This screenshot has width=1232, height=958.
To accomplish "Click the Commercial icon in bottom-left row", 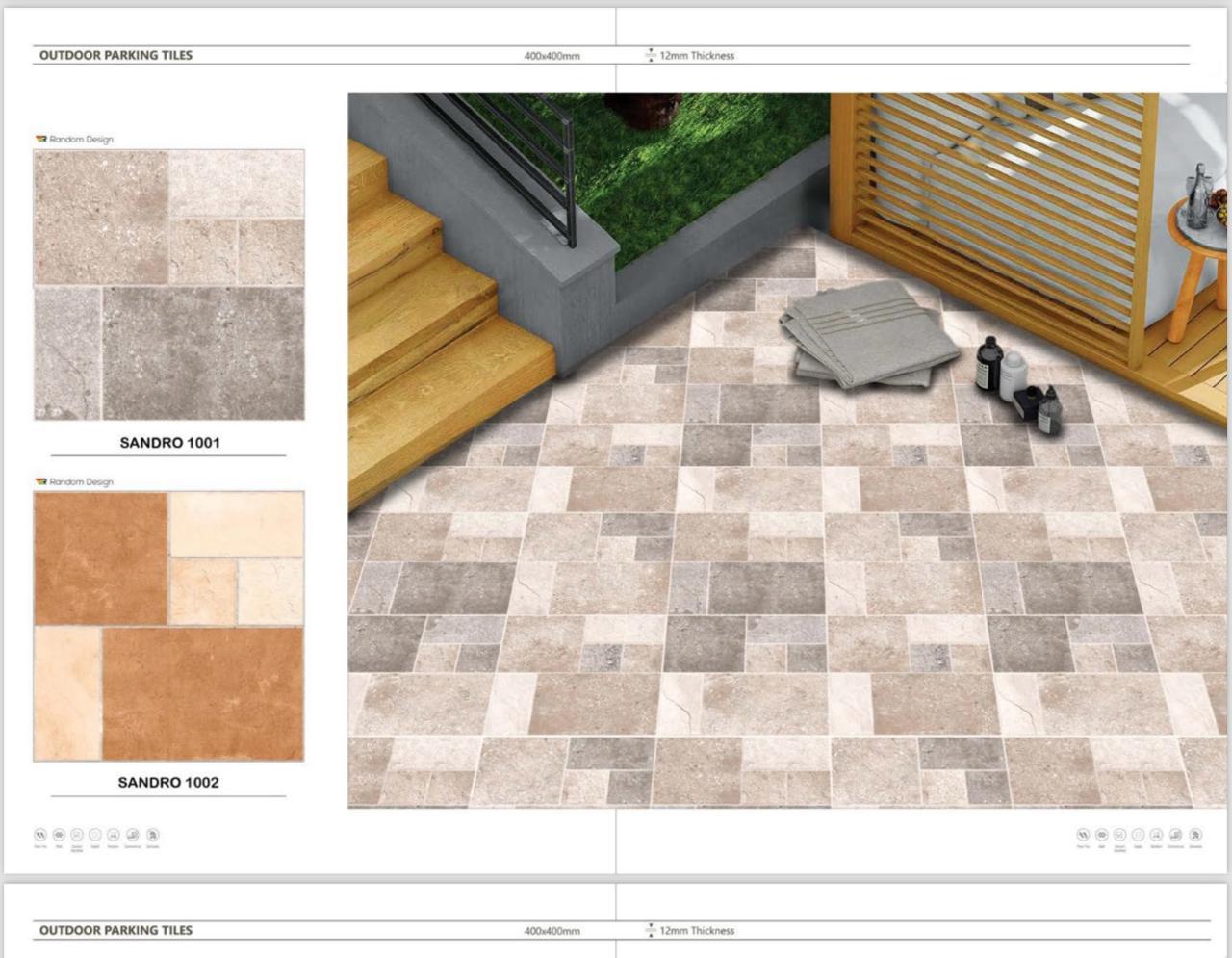I will 133,835.
